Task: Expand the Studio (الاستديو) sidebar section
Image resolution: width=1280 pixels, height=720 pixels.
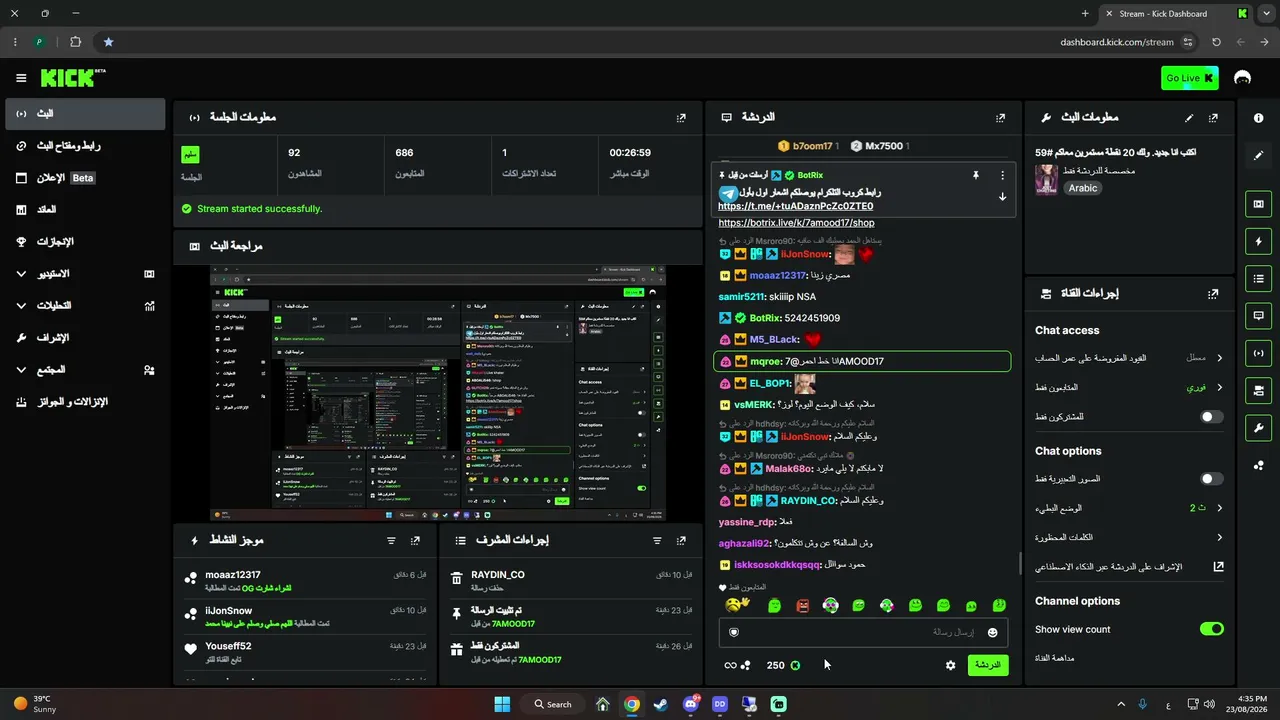Action: [x=85, y=273]
